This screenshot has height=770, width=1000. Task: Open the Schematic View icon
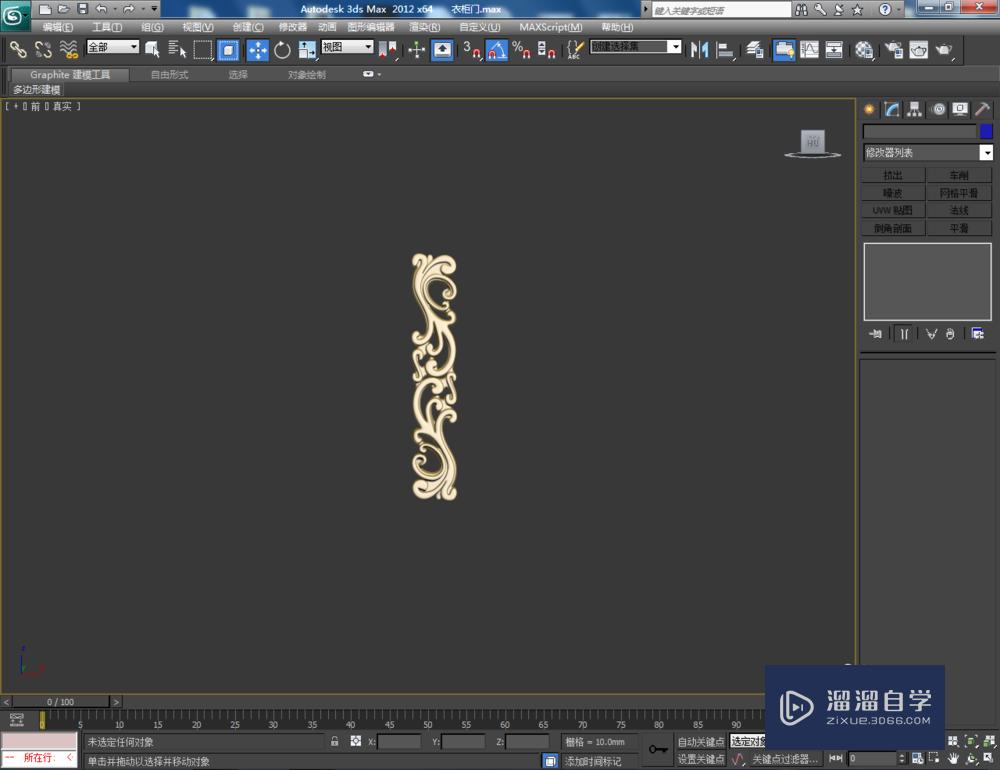click(834, 50)
